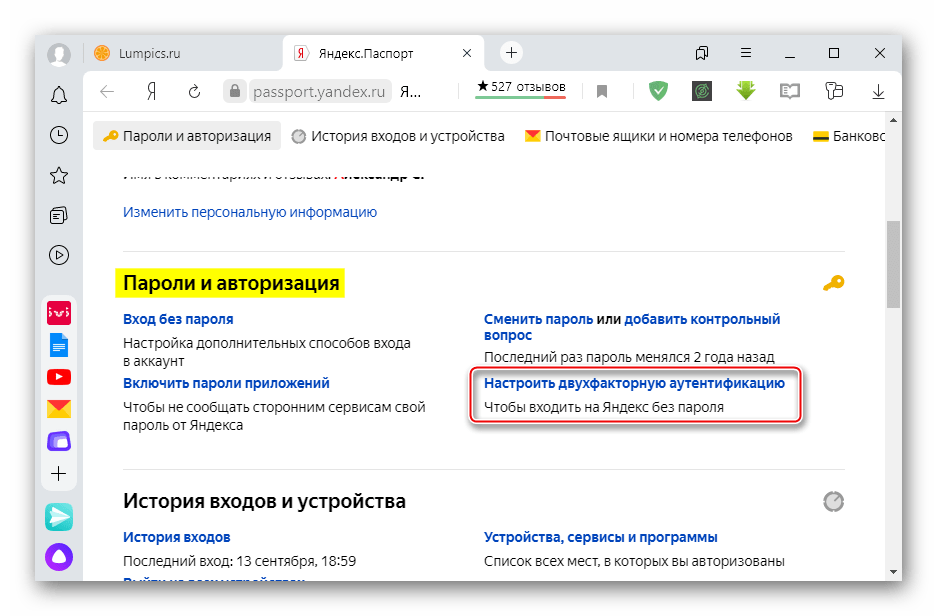
Task: Bookmark this page
Action: pos(602,91)
